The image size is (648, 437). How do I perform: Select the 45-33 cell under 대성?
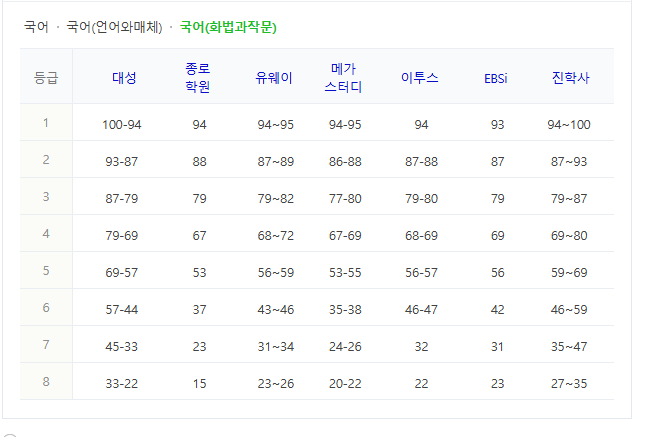pyautogui.click(x=122, y=346)
